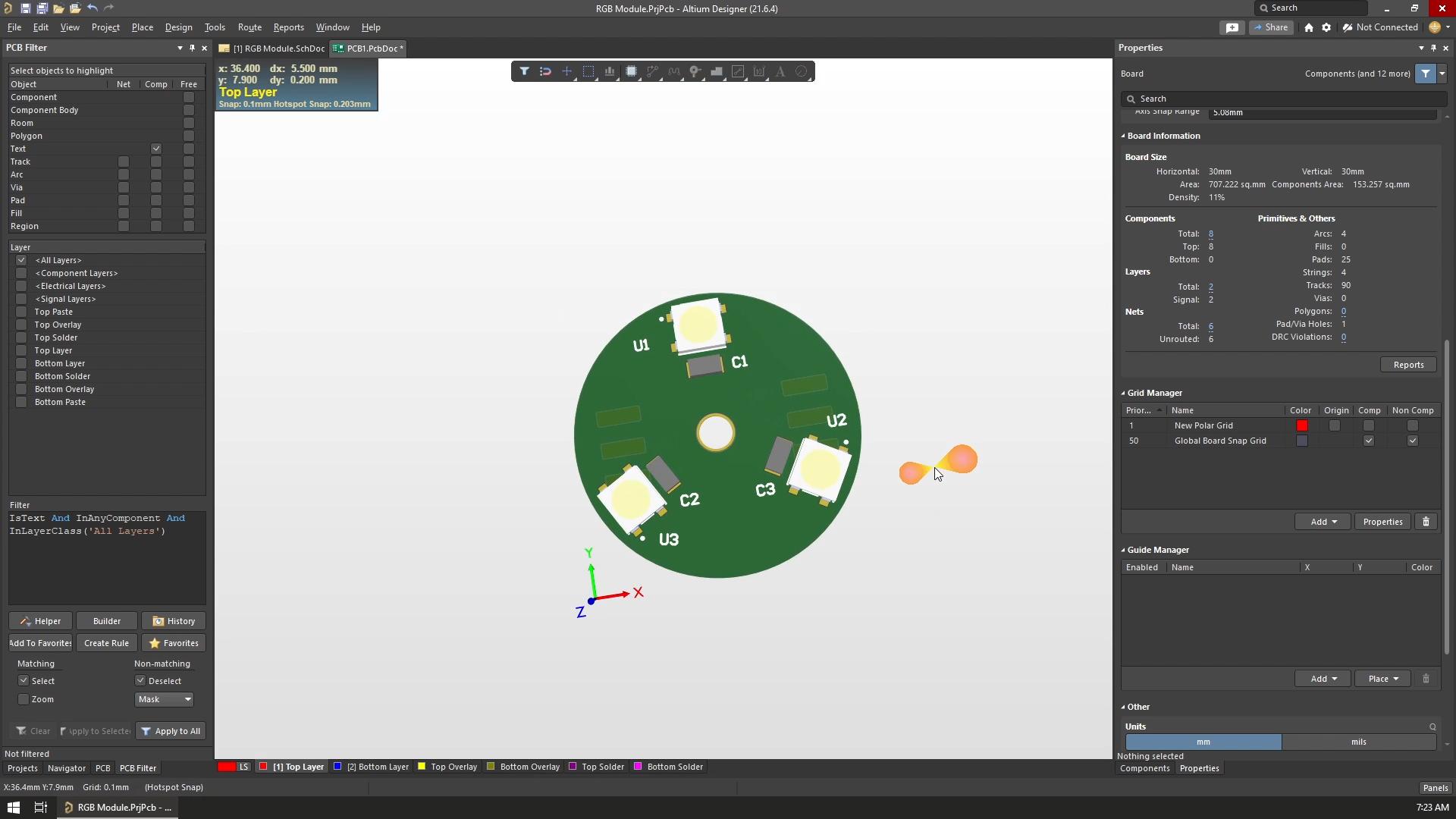Click the Reports button in Properties panel
This screenshot has height=819, width=1456.
1407,364
